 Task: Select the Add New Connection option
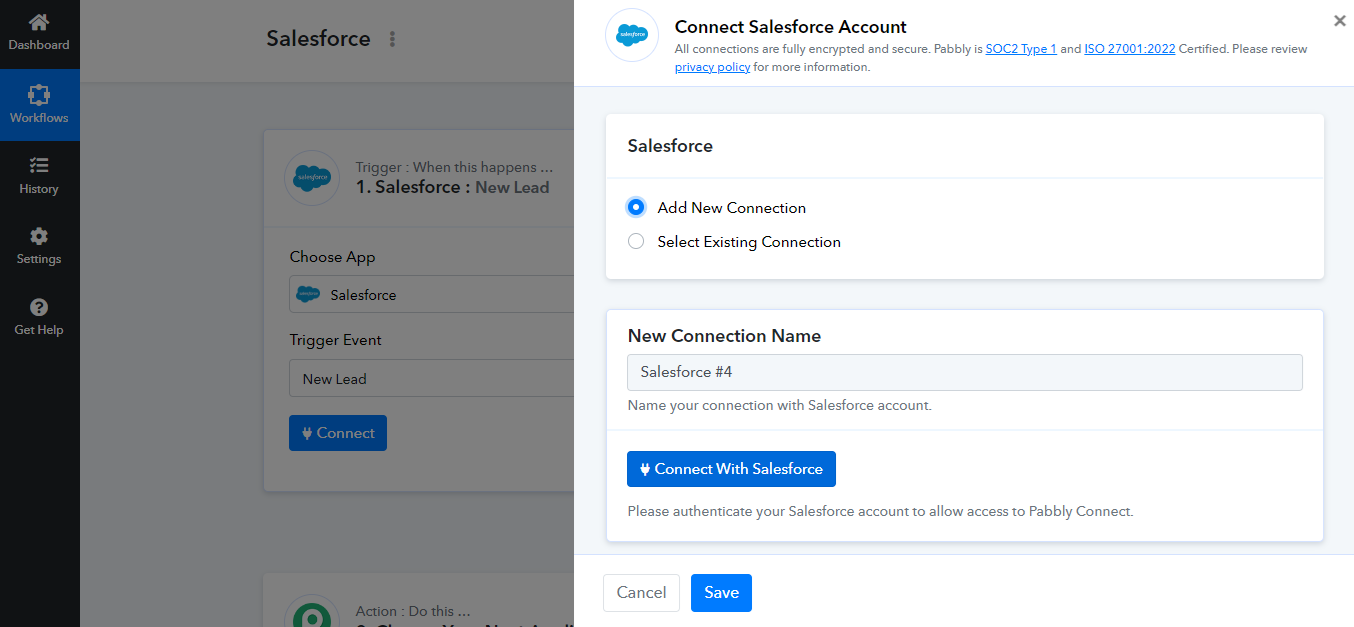(636, 207)
